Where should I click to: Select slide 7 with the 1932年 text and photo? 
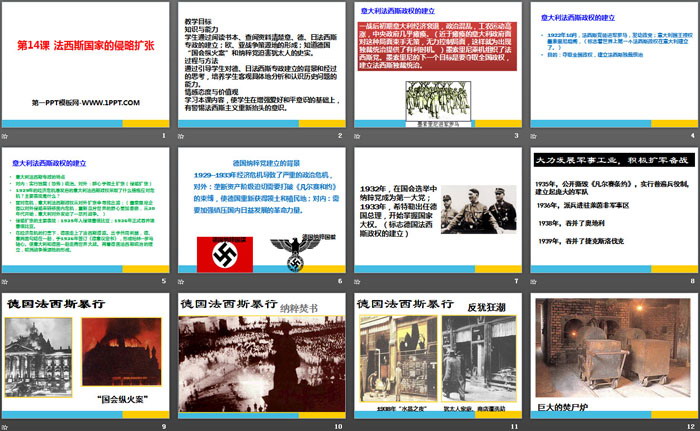click(x=438, y=210)
